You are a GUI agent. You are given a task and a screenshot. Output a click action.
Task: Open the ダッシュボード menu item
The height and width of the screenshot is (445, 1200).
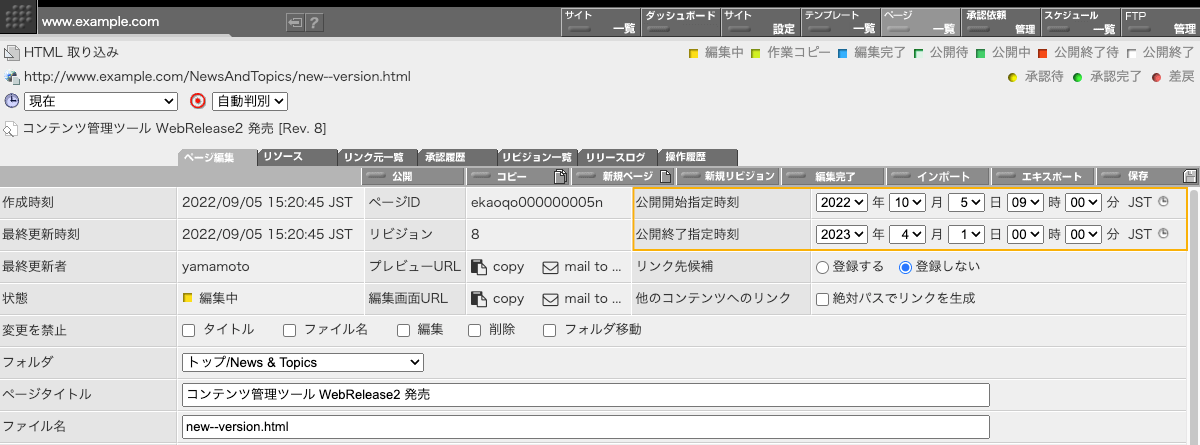[678, 22]
